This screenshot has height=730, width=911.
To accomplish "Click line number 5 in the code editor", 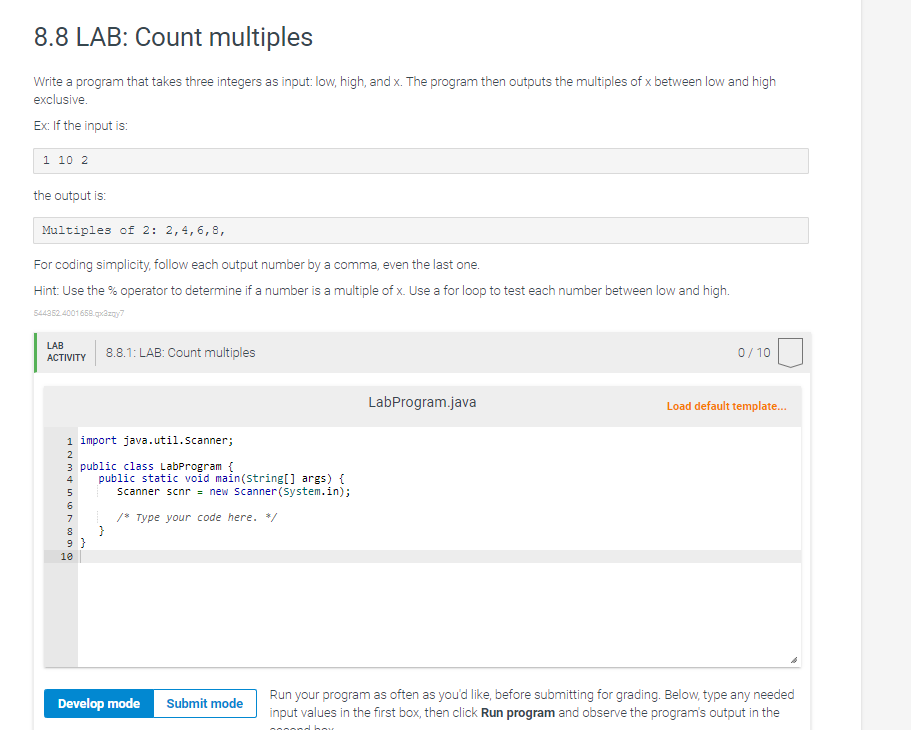I will 67,491.
